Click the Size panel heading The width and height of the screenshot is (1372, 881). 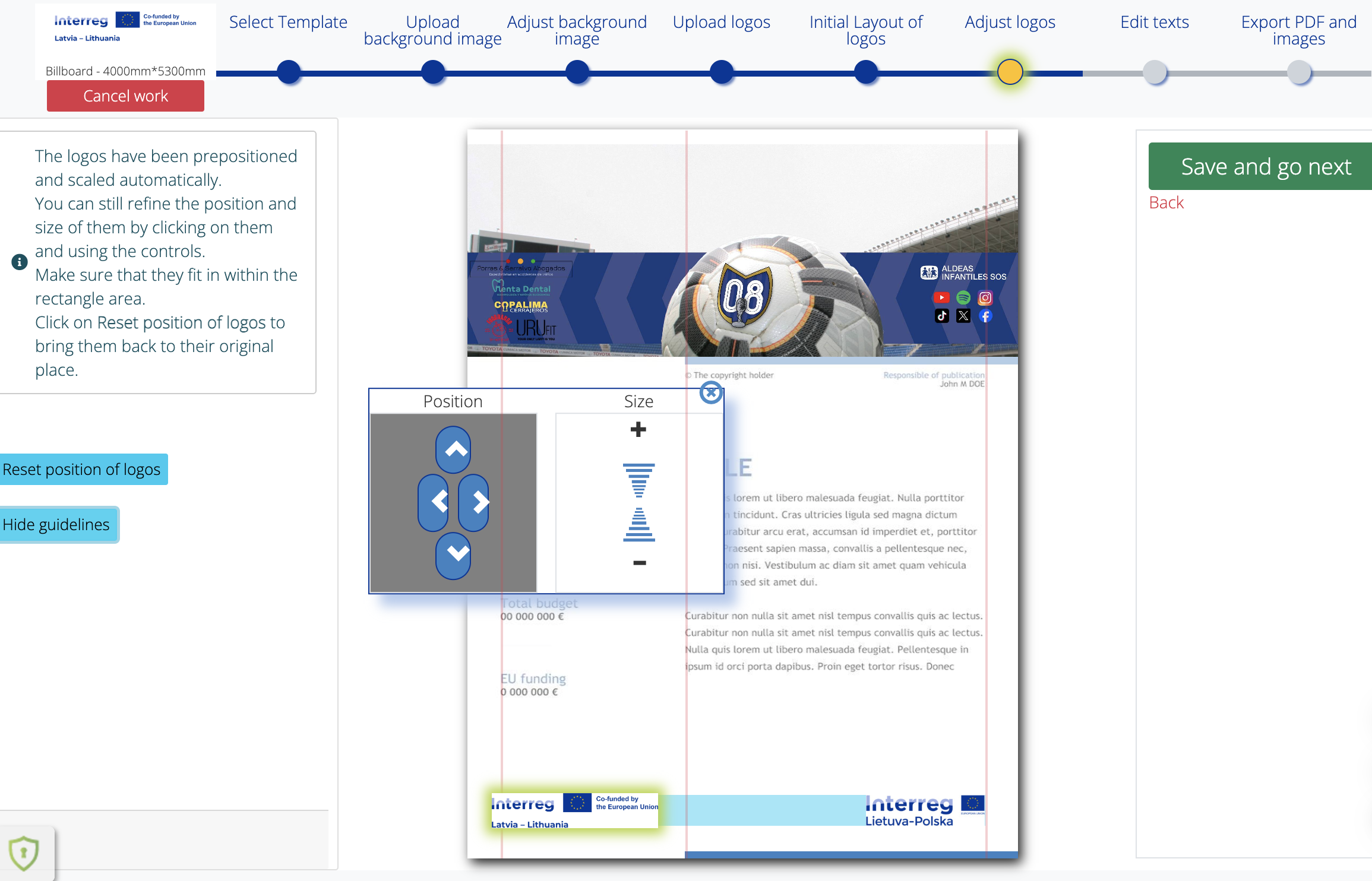pos(638,401)
